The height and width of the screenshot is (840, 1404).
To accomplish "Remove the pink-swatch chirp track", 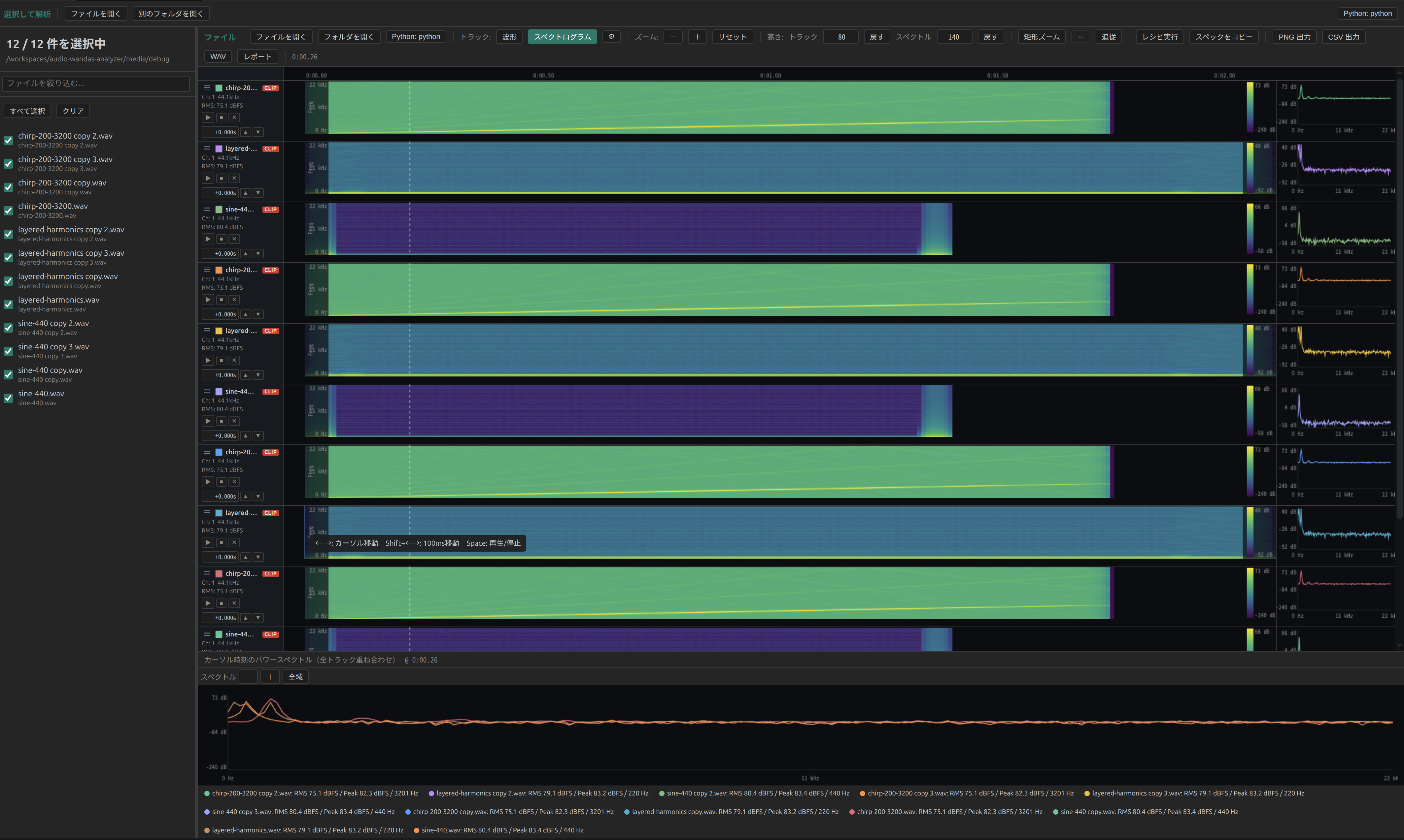I will coord(234,603).
